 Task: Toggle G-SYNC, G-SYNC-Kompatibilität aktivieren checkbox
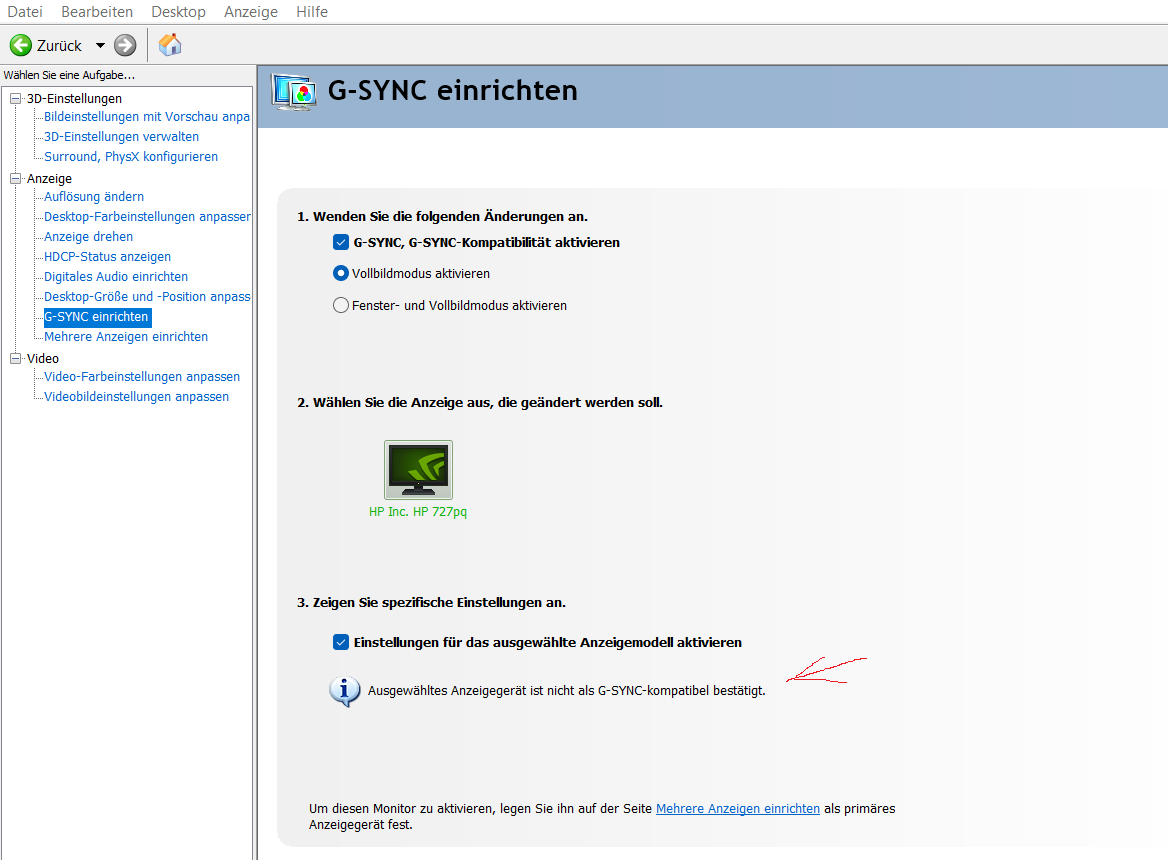pos(341,242)
